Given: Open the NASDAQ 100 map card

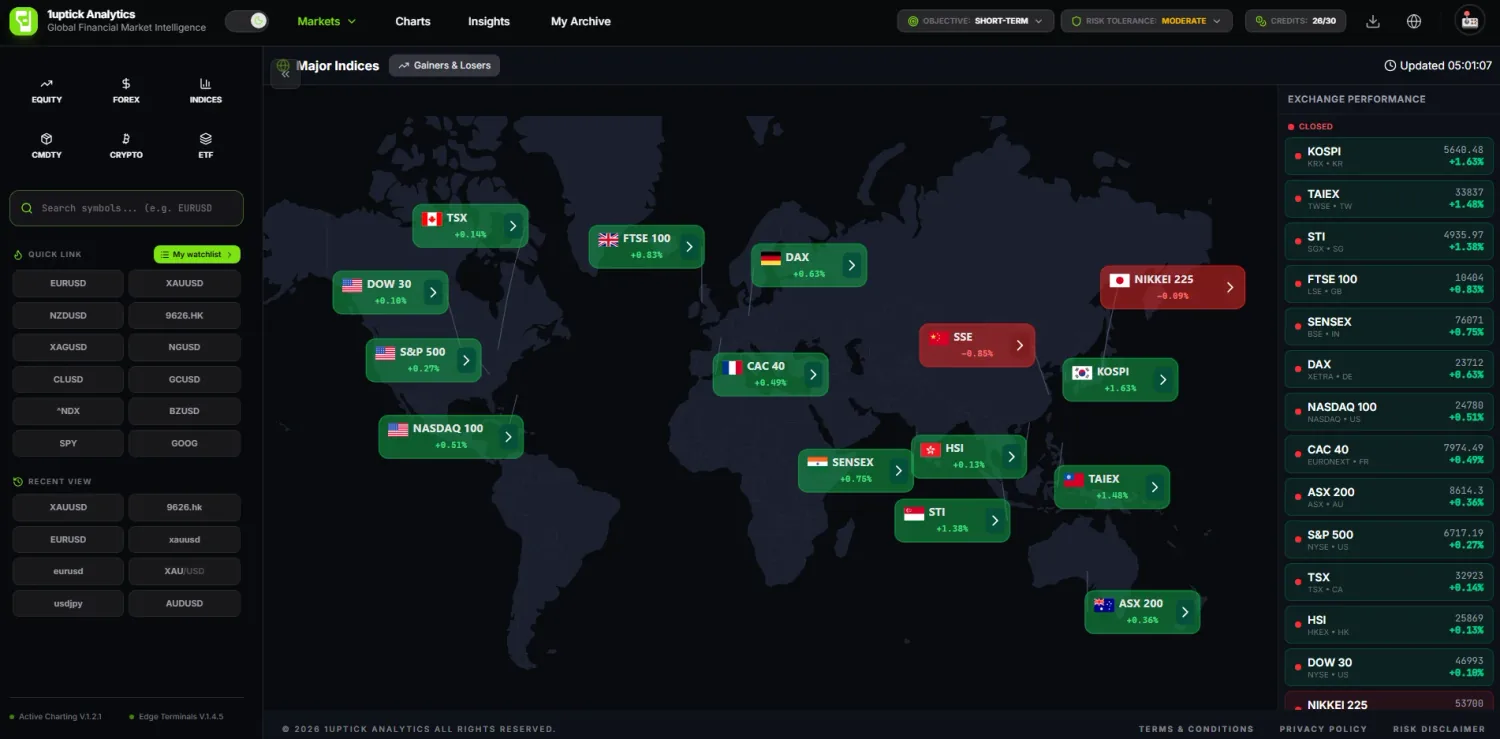Looking at the screenshot, I should (x=451, y=437).
